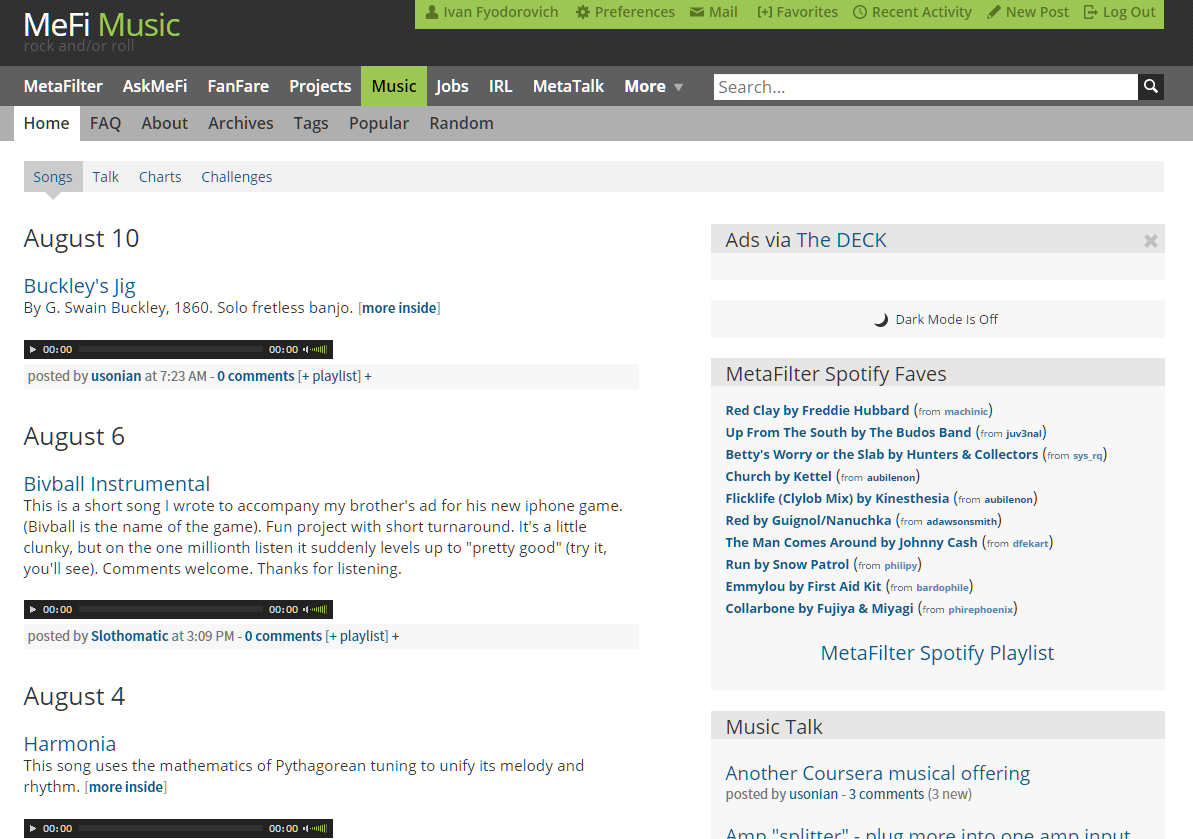
Task: Select the Music site tab
Action: [x=394, y=86]
